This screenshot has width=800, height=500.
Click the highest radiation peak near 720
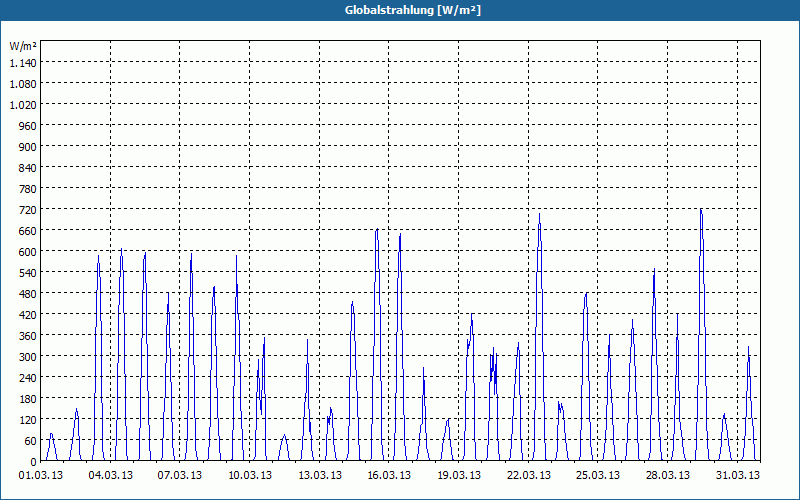click(701, 210)
